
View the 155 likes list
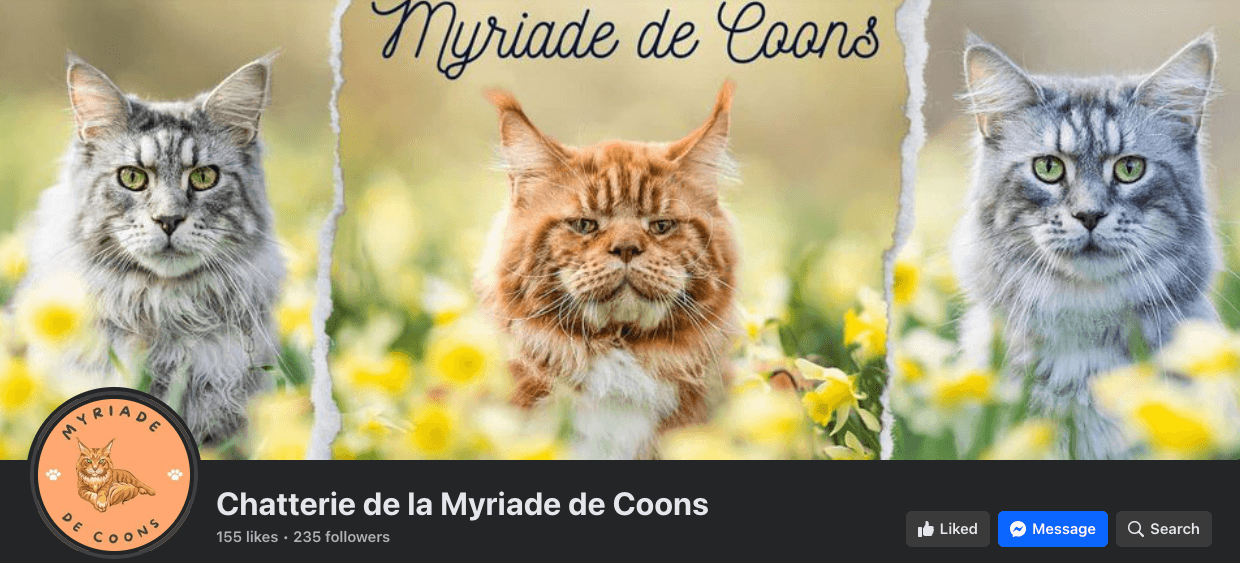click(247, 537)
